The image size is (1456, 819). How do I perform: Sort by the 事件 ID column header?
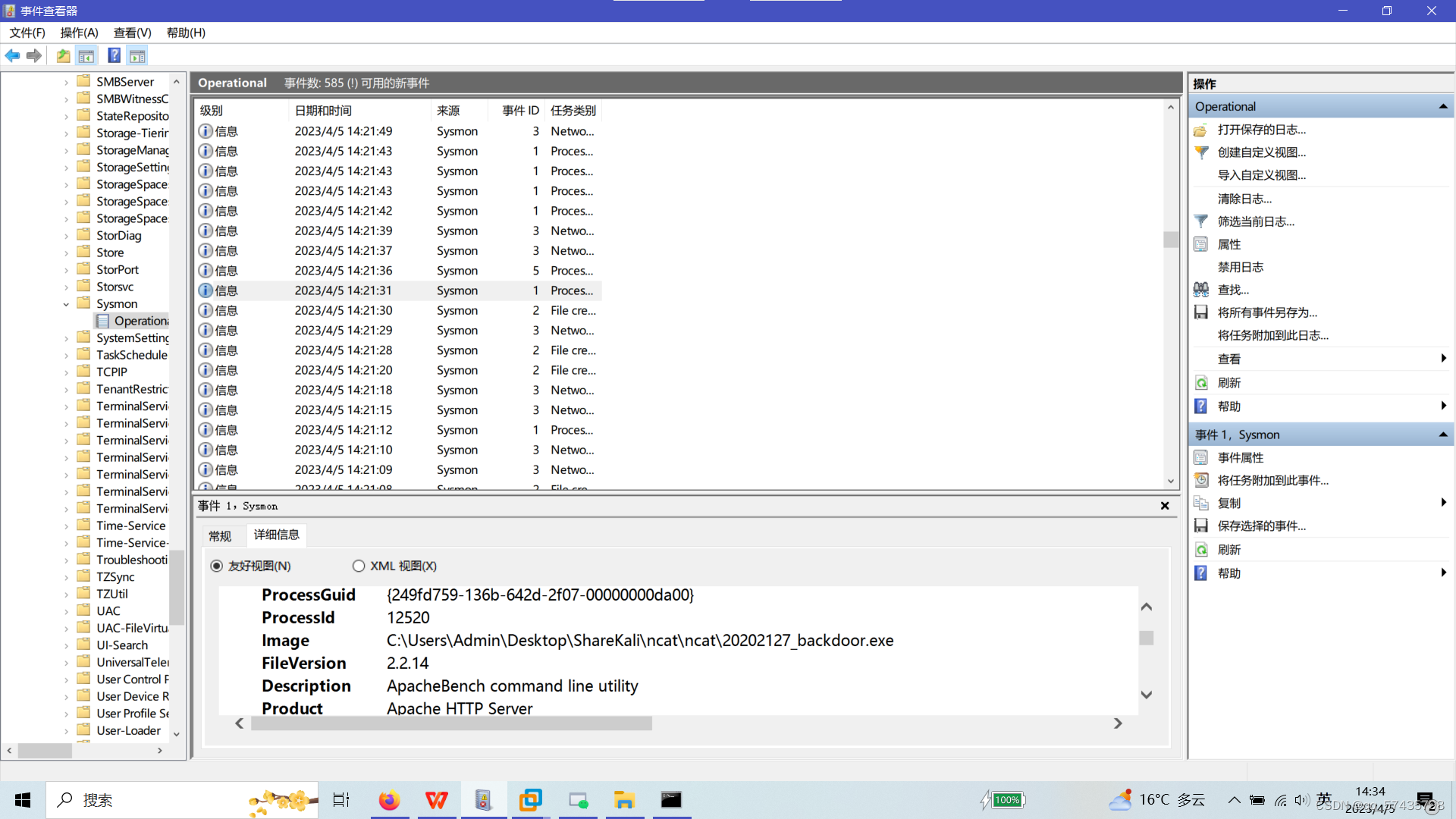(x=517, y=111)
